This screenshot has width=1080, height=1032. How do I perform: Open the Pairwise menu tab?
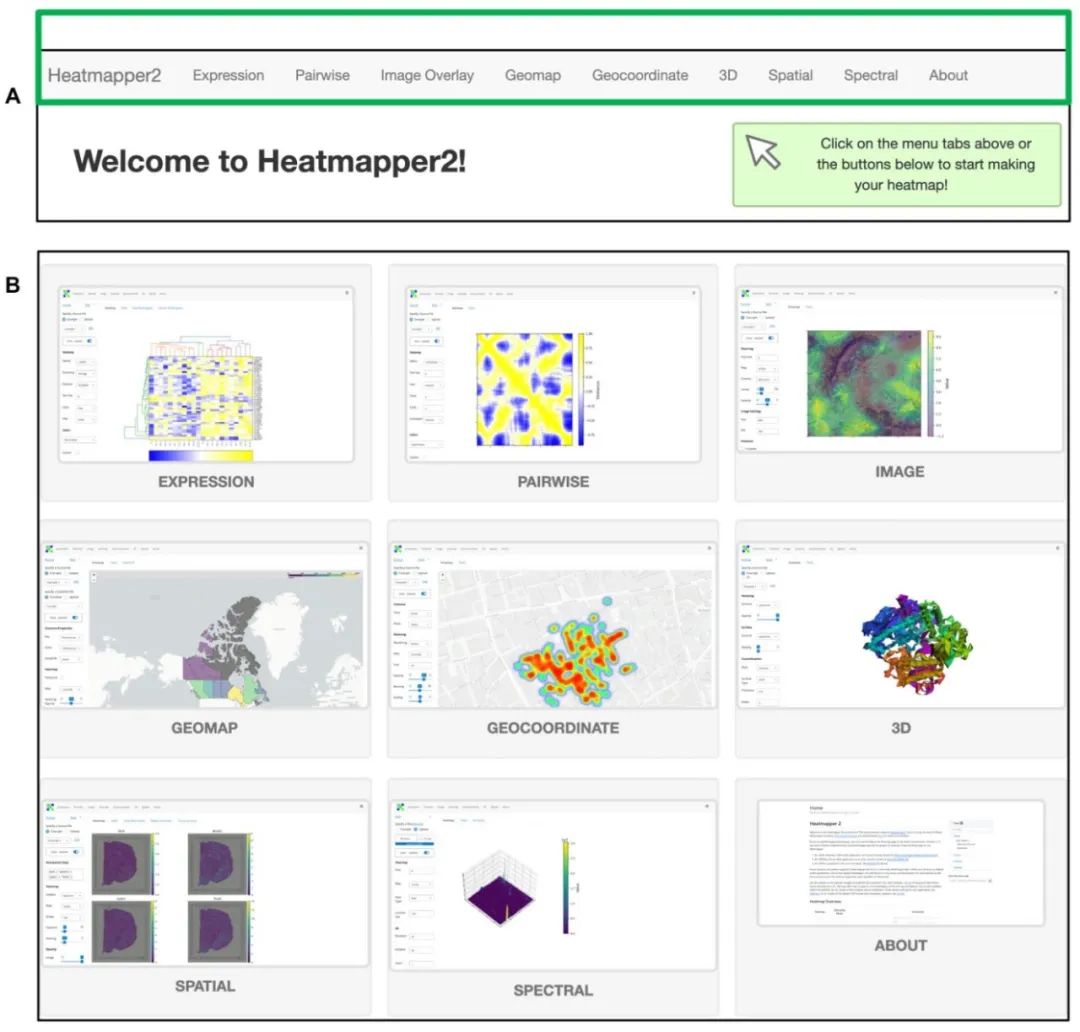tap(322, 75)
